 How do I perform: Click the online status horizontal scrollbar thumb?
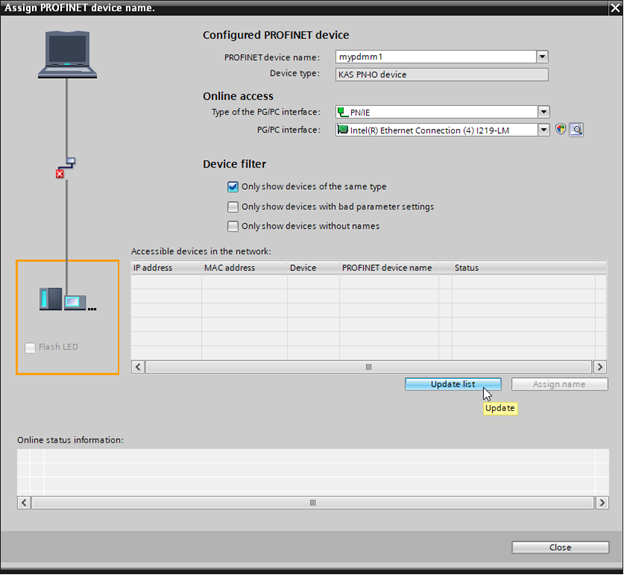point(313,503)
